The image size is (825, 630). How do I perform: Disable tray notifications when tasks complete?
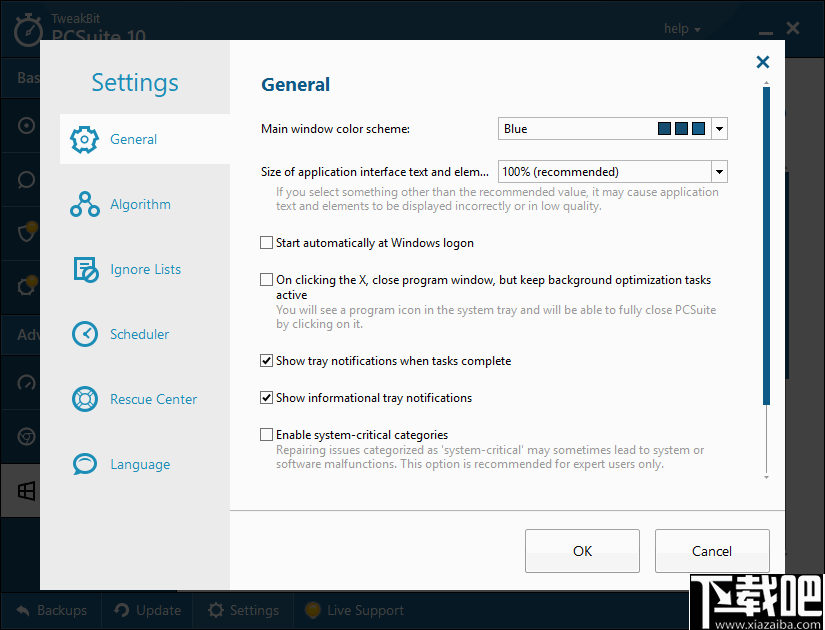point(266,361)
